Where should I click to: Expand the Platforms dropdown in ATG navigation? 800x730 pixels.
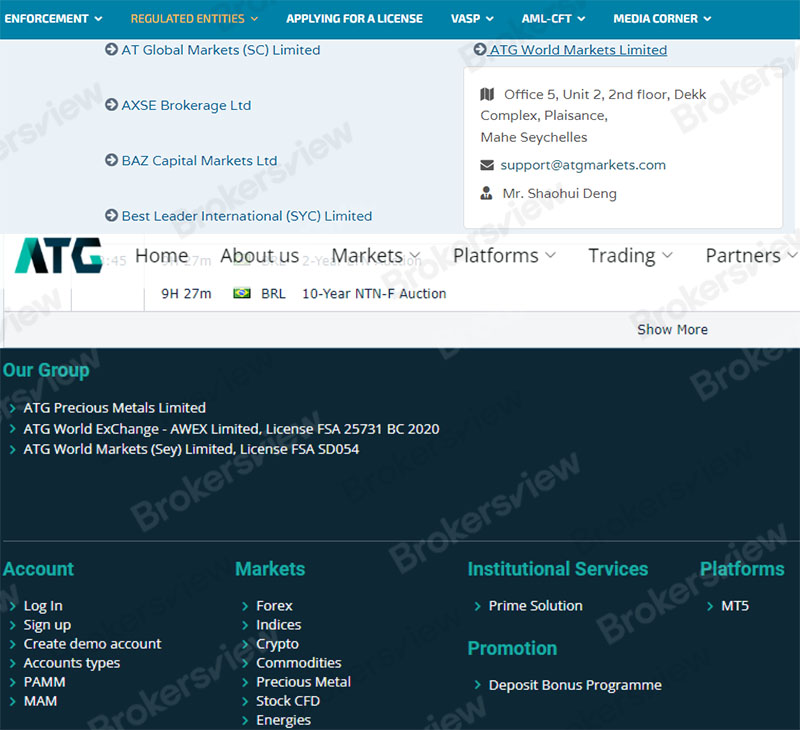(x=504, y=256)
